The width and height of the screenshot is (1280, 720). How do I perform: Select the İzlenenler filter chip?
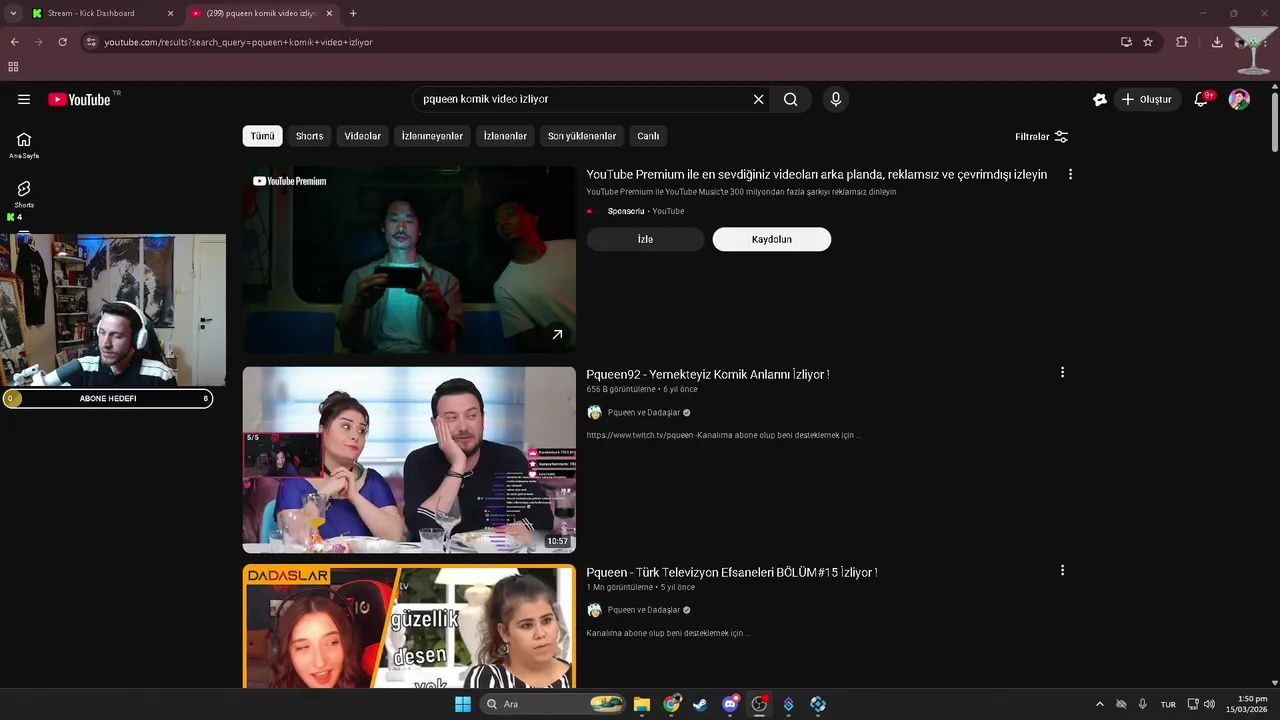coord(505,136)
